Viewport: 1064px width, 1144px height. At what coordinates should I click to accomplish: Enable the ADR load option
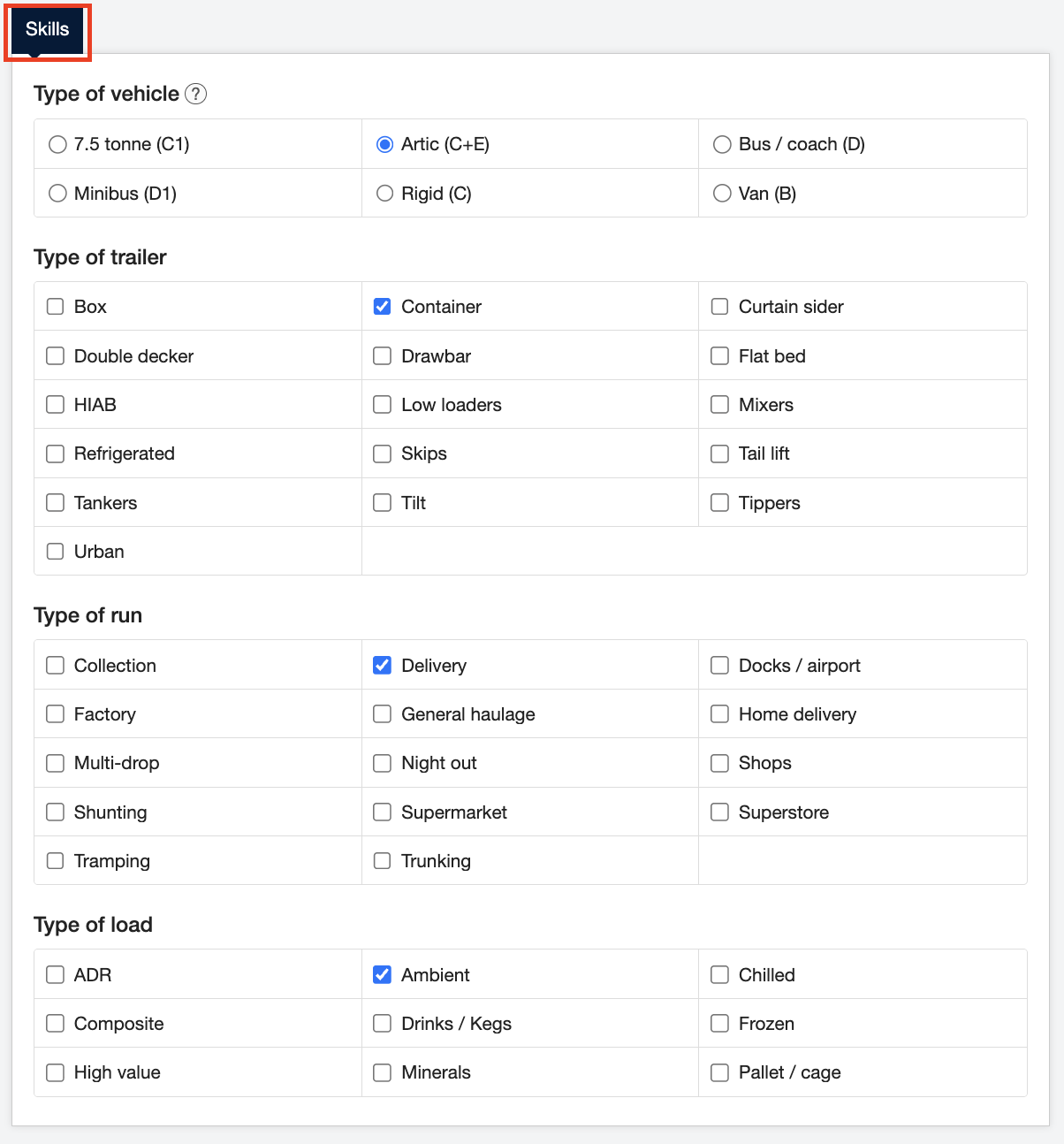tap(55, 974)
